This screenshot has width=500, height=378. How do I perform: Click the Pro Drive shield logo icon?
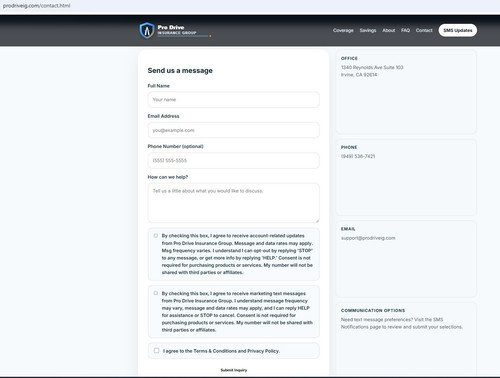147,30
